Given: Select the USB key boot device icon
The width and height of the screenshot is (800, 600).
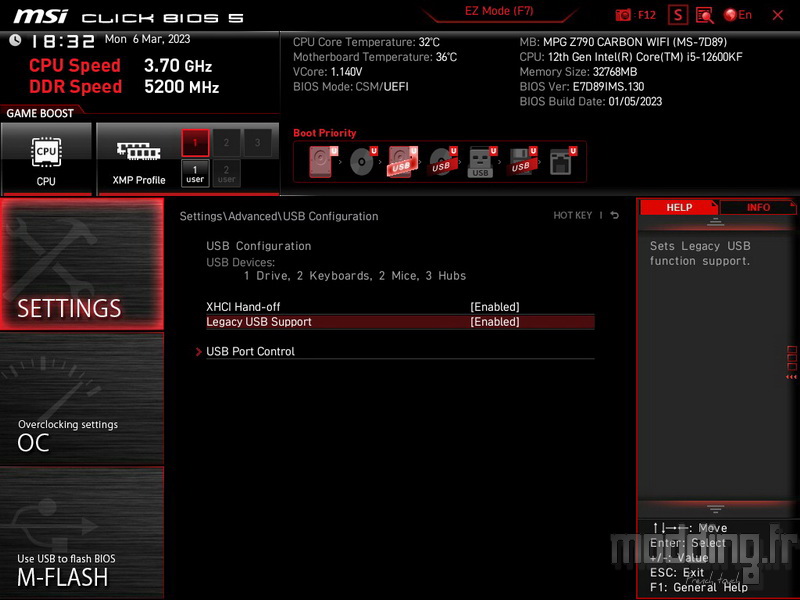Looking at the screenshot, I should point(482,162).
